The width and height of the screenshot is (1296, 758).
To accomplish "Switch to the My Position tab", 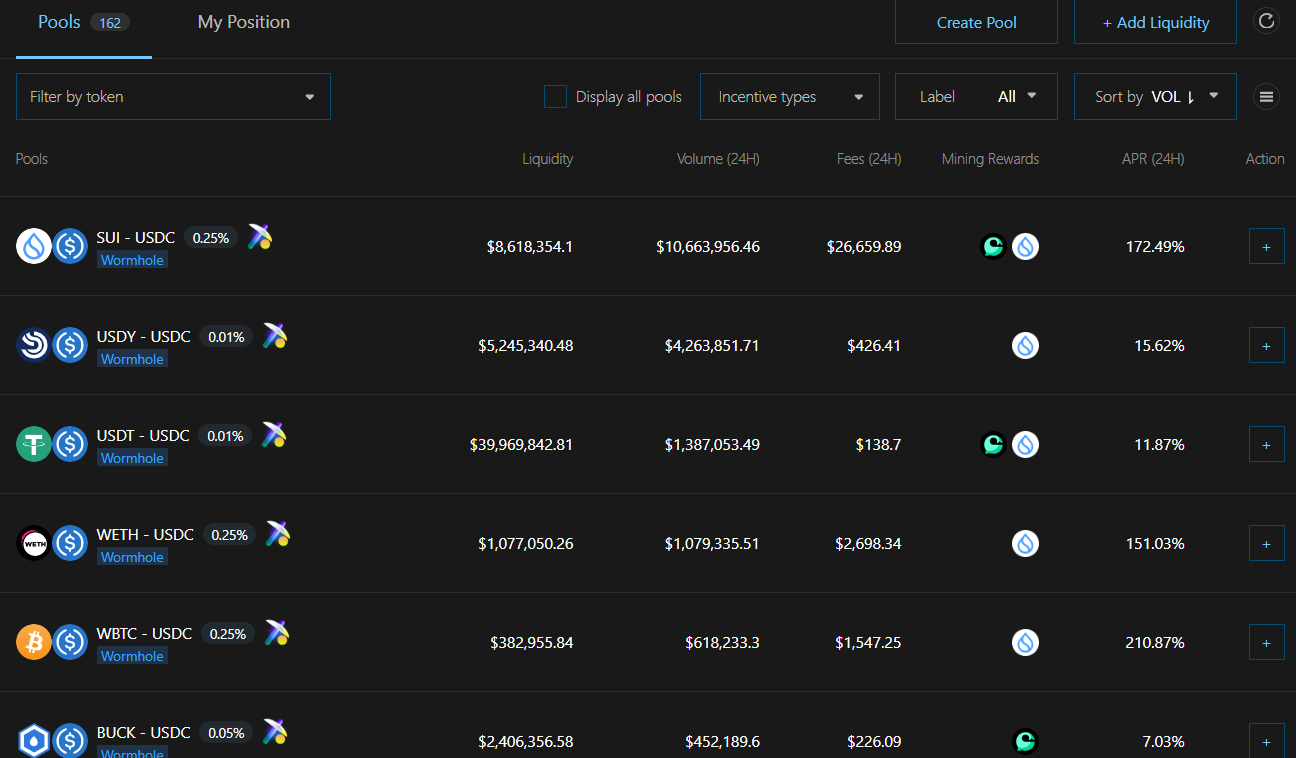I will click(244, 22).
